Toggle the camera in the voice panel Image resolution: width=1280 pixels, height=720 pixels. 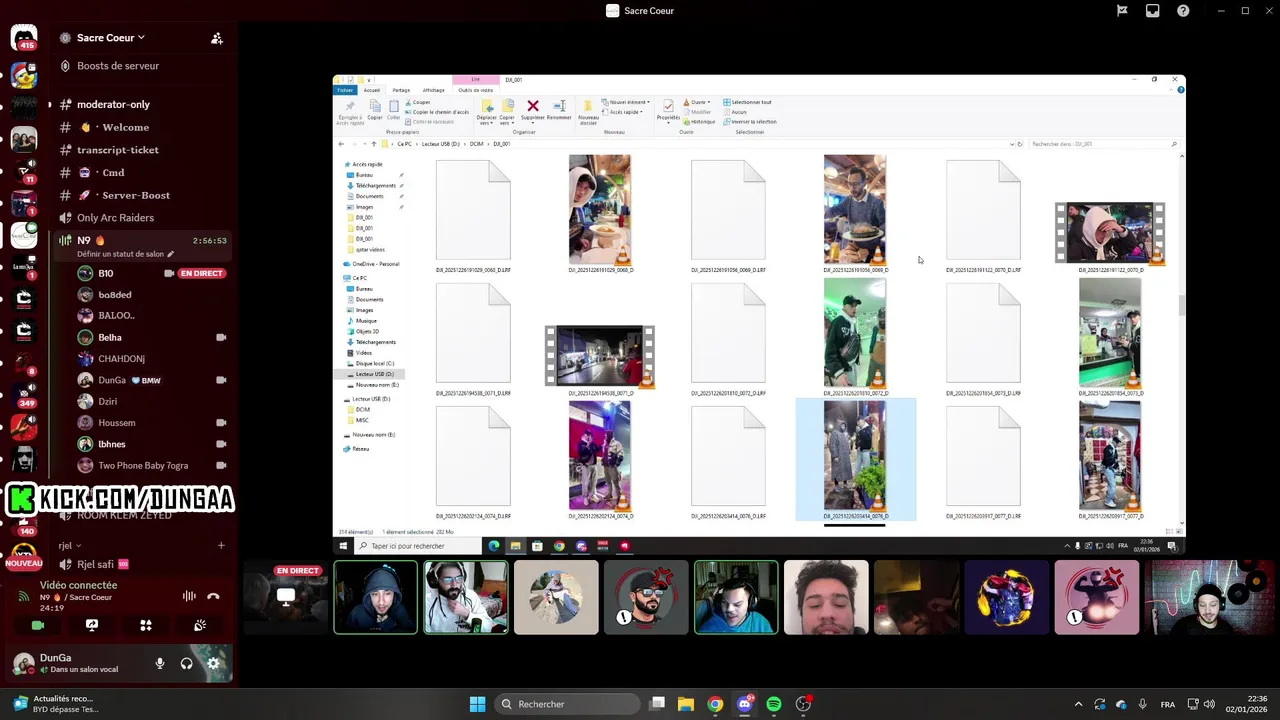[38, 625]
